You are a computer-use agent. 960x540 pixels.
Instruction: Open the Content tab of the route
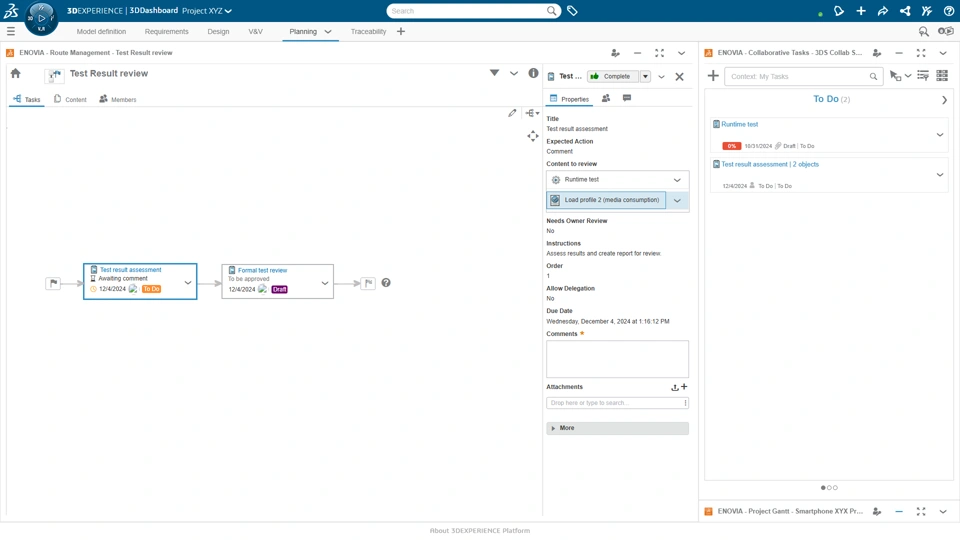pyautogui.click(x=70, y=99)
